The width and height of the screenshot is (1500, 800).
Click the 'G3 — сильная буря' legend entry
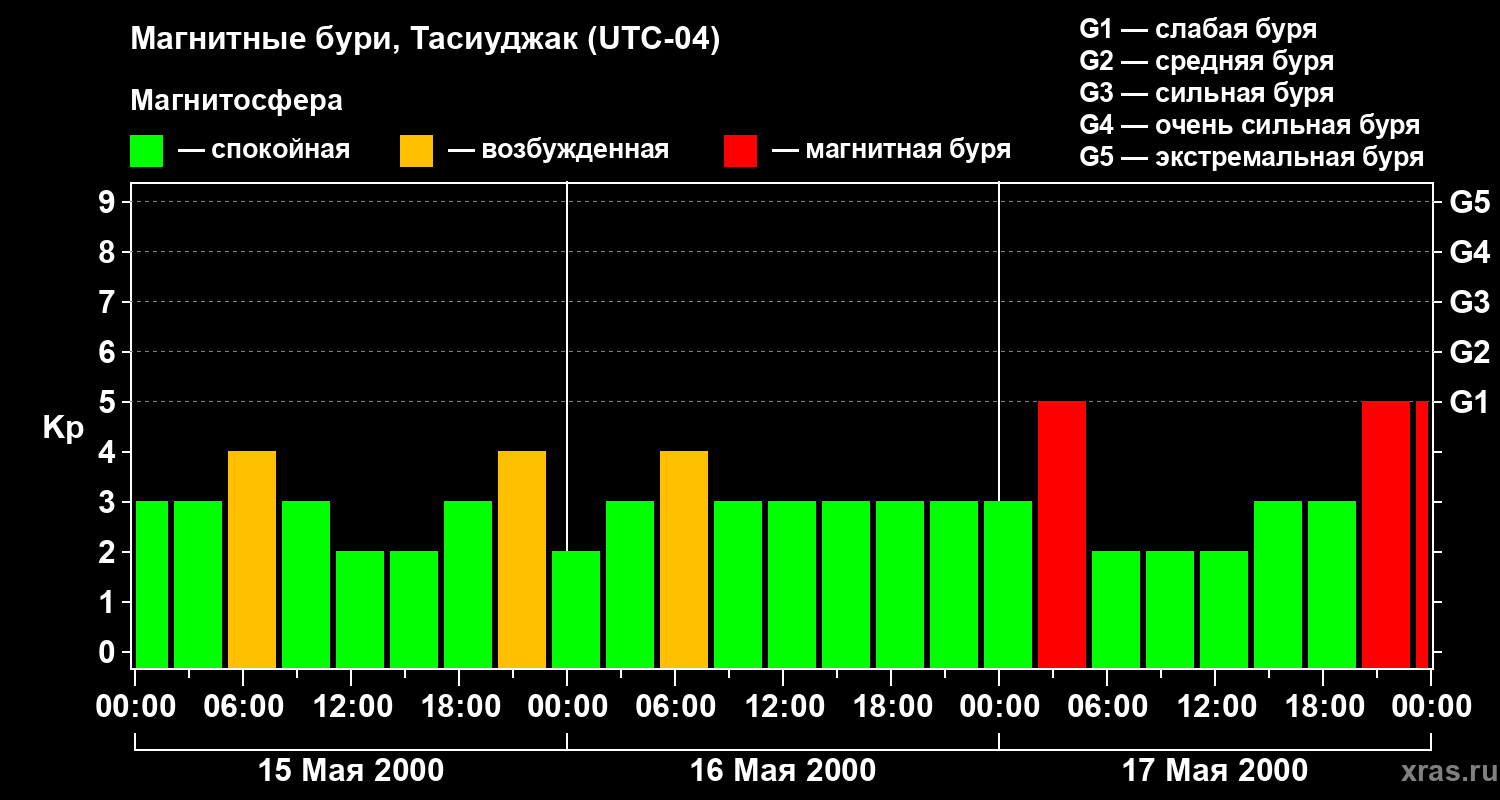click(1207, 93)
